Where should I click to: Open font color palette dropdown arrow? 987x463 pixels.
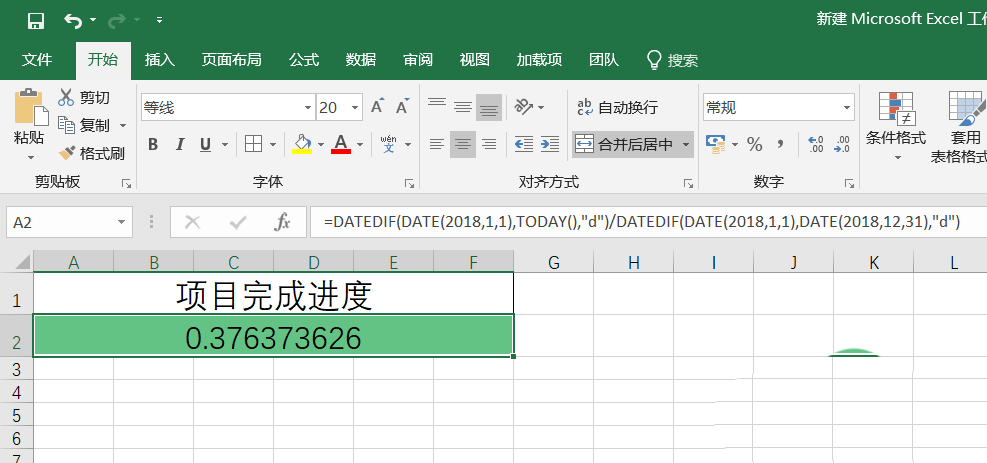pos(360,145)
